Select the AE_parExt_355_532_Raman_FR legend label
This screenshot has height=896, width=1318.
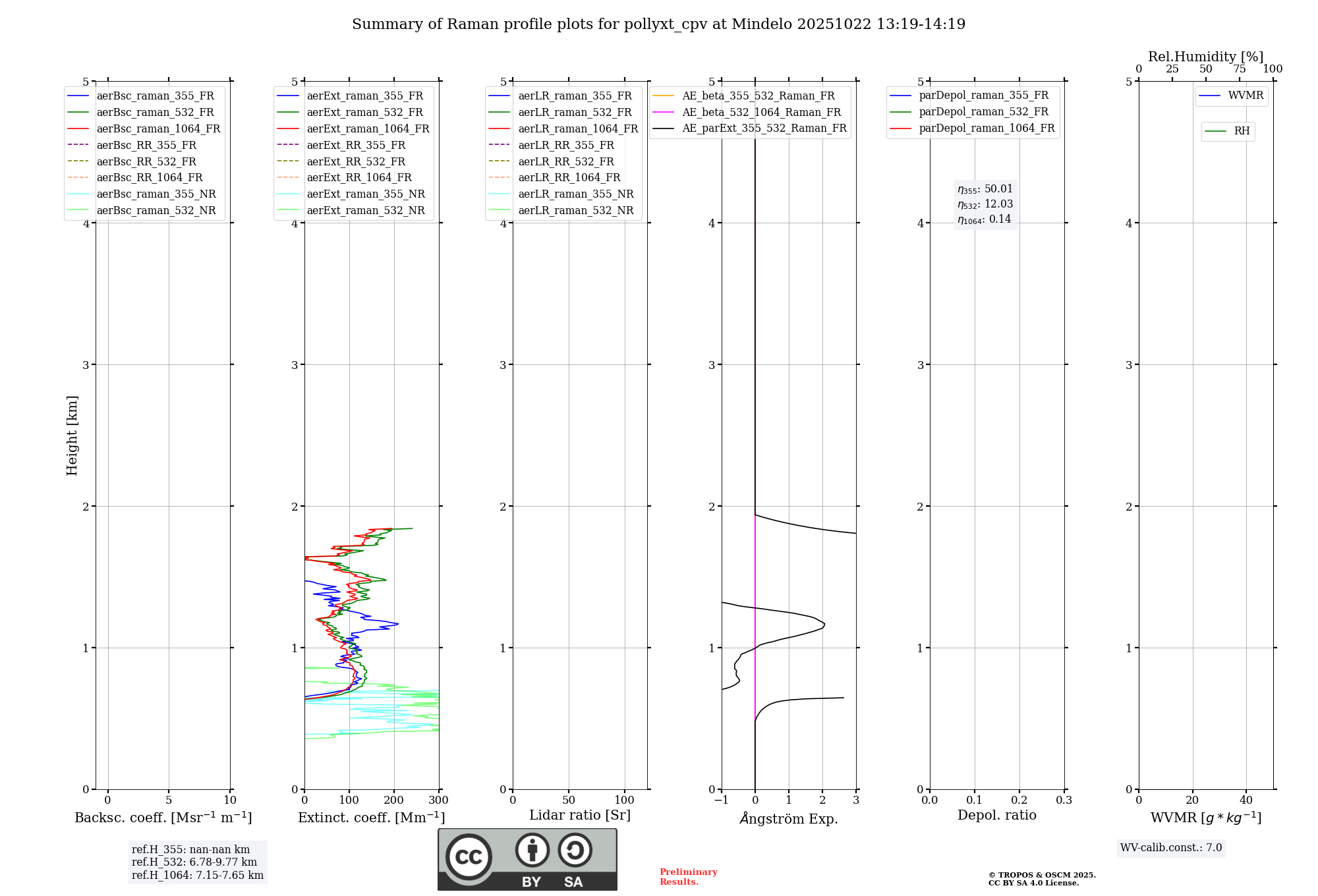point(764,128)
